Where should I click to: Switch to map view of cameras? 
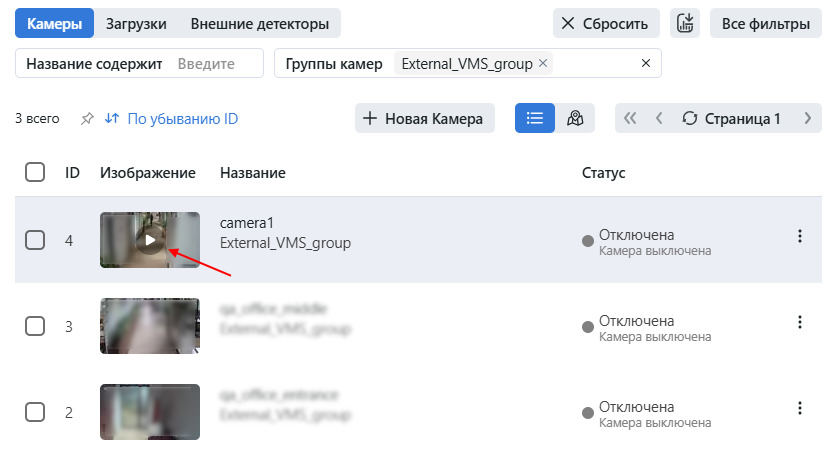(x=575, y=118)
